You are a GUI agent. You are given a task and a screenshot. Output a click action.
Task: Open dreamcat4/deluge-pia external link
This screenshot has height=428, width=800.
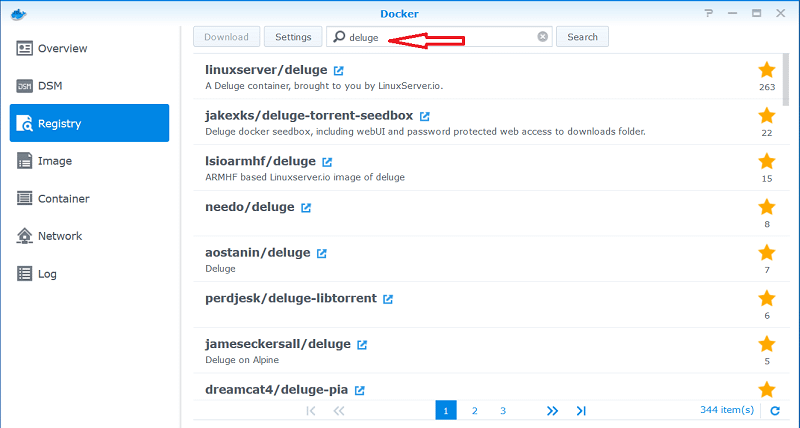point(360,390)
